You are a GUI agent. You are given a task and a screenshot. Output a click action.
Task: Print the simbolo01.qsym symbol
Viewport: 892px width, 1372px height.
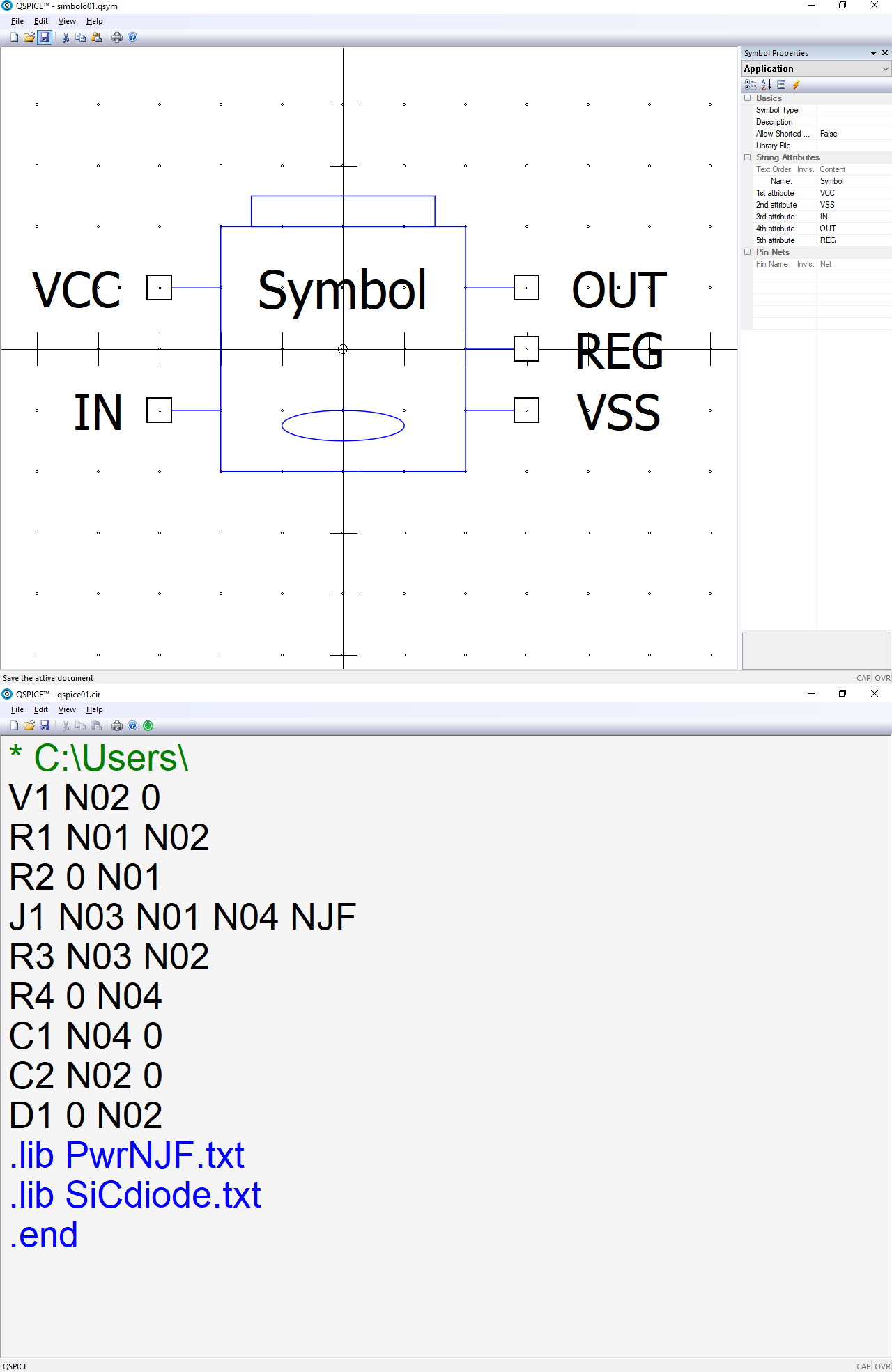pyautogui.click(x=117, y=37)
